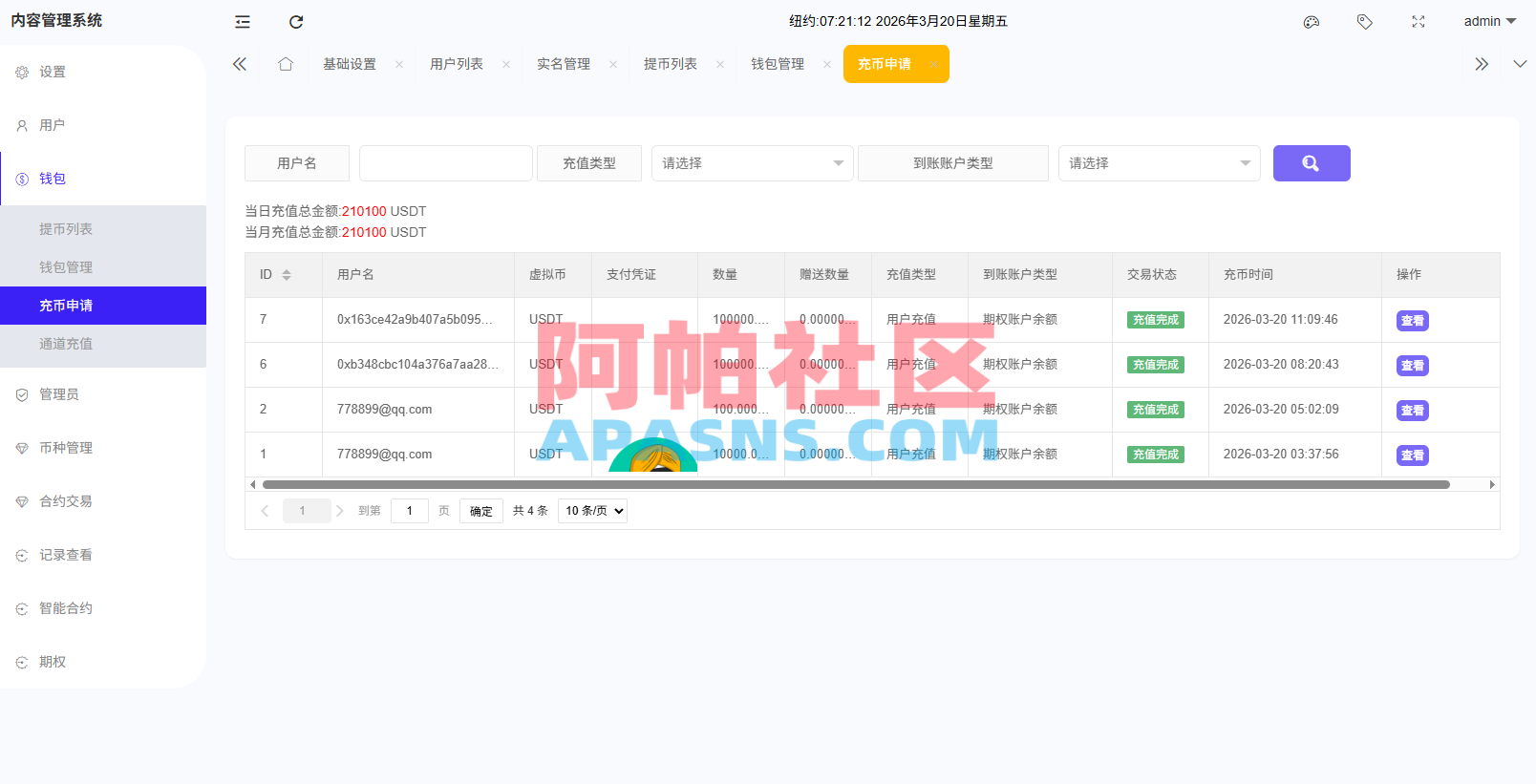This screenshot has height=784, width=1536.
Task: Click 查看 for the 08:20:43 row
Action: pos(1412,366)
